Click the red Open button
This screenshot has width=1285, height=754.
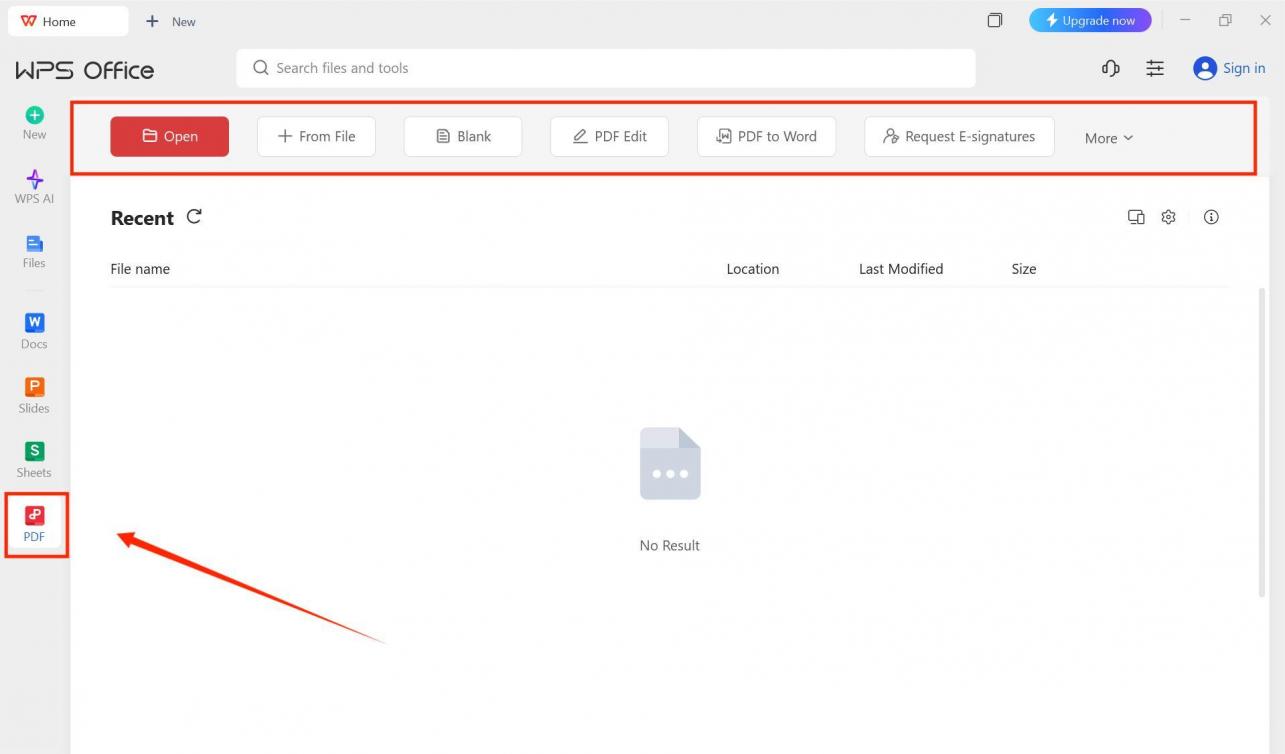pyautogui.click(x=169, y=137)
